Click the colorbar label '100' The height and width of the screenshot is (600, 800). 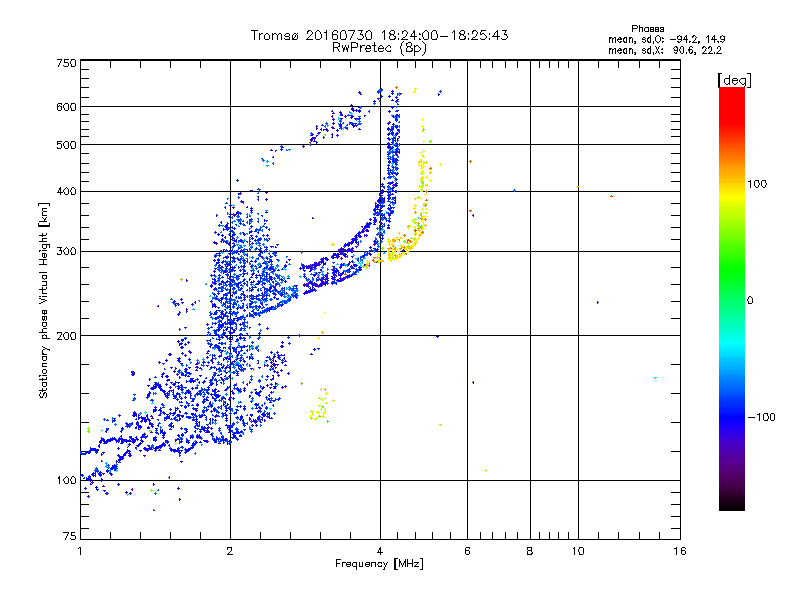tap(757, 184)
